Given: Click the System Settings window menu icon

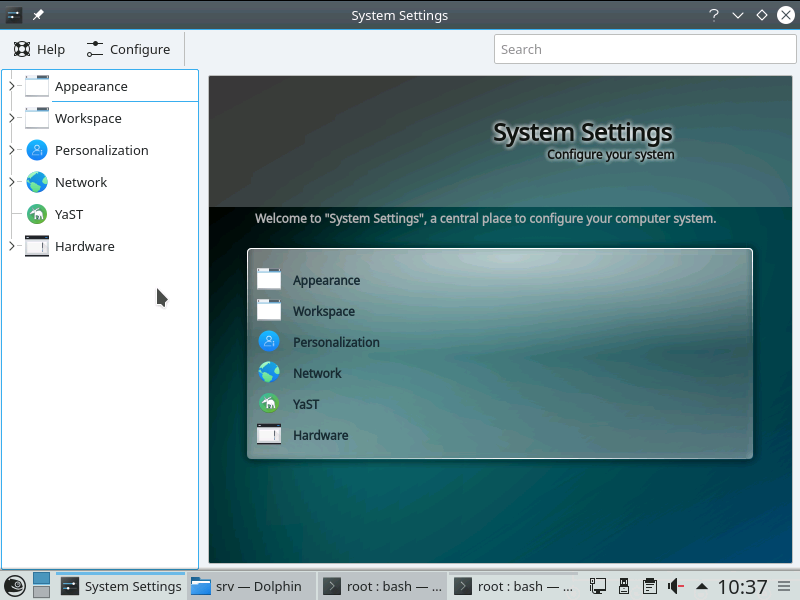Looking at the screenshot, I should point(14,15).
